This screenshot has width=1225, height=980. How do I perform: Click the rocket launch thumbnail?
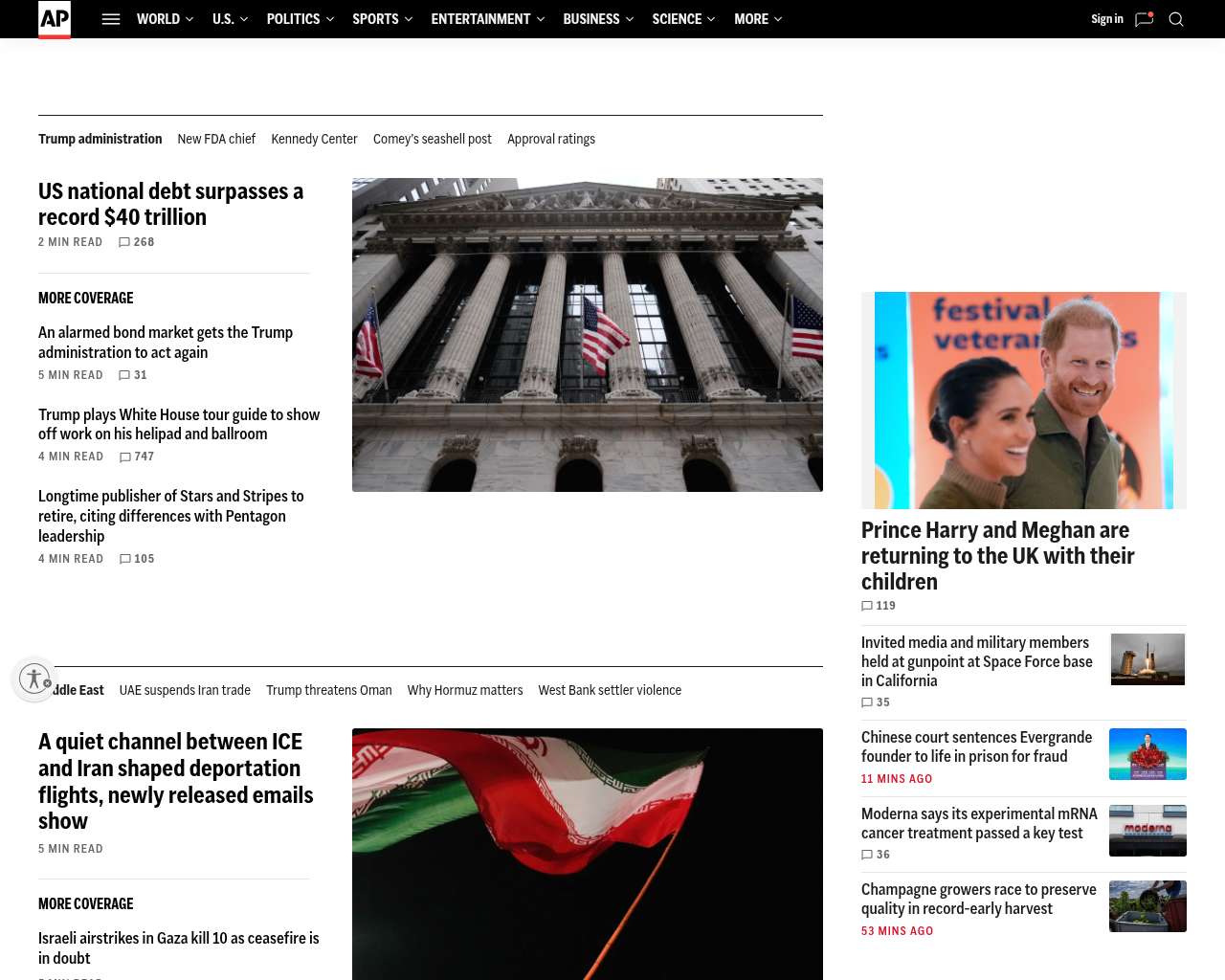pyautogui.click(x=1147, y=659)
